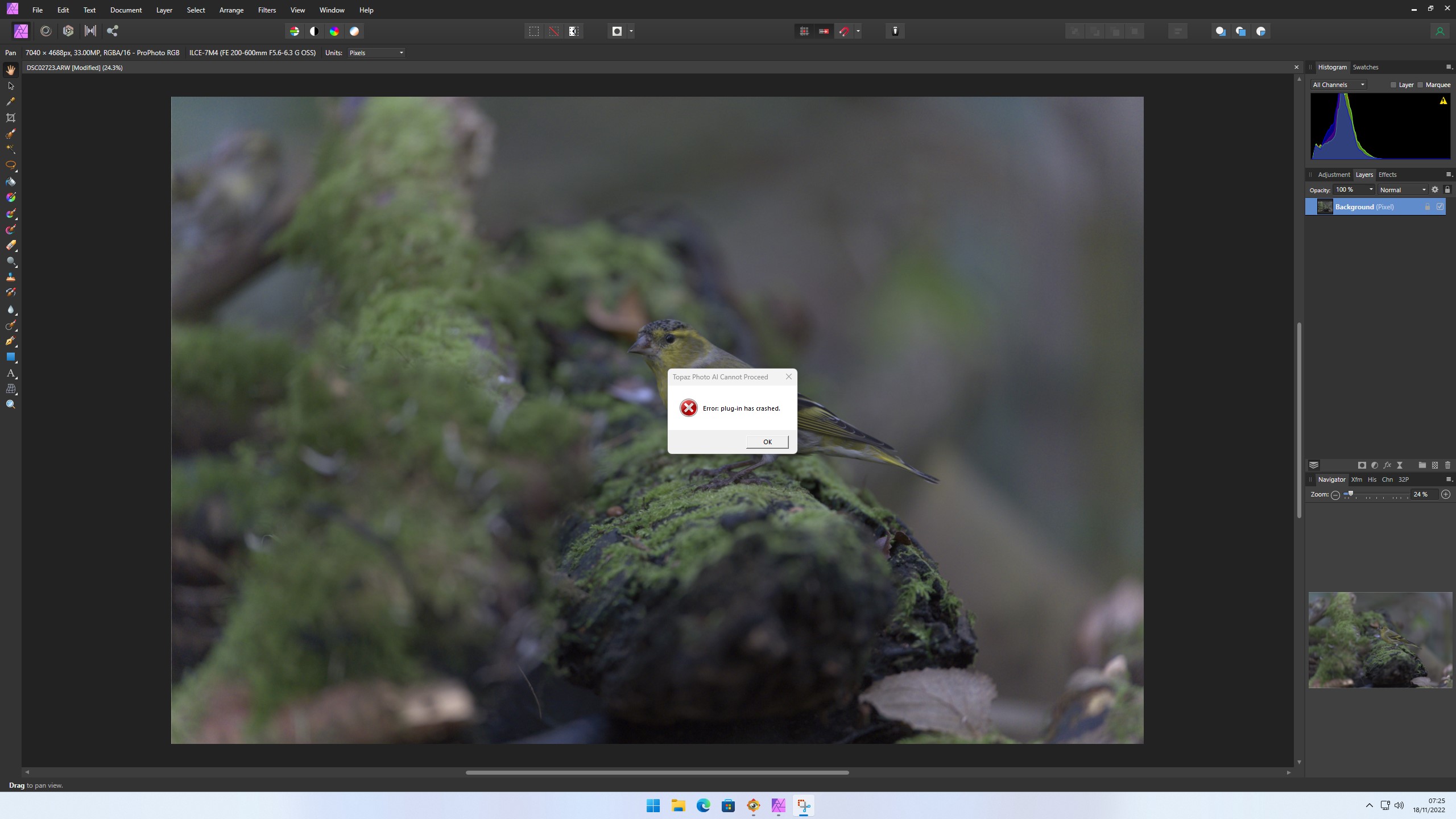The width and height of the screenshot is (1456, 819).
Task: Select the Crop tool
Action: (11, 118)
